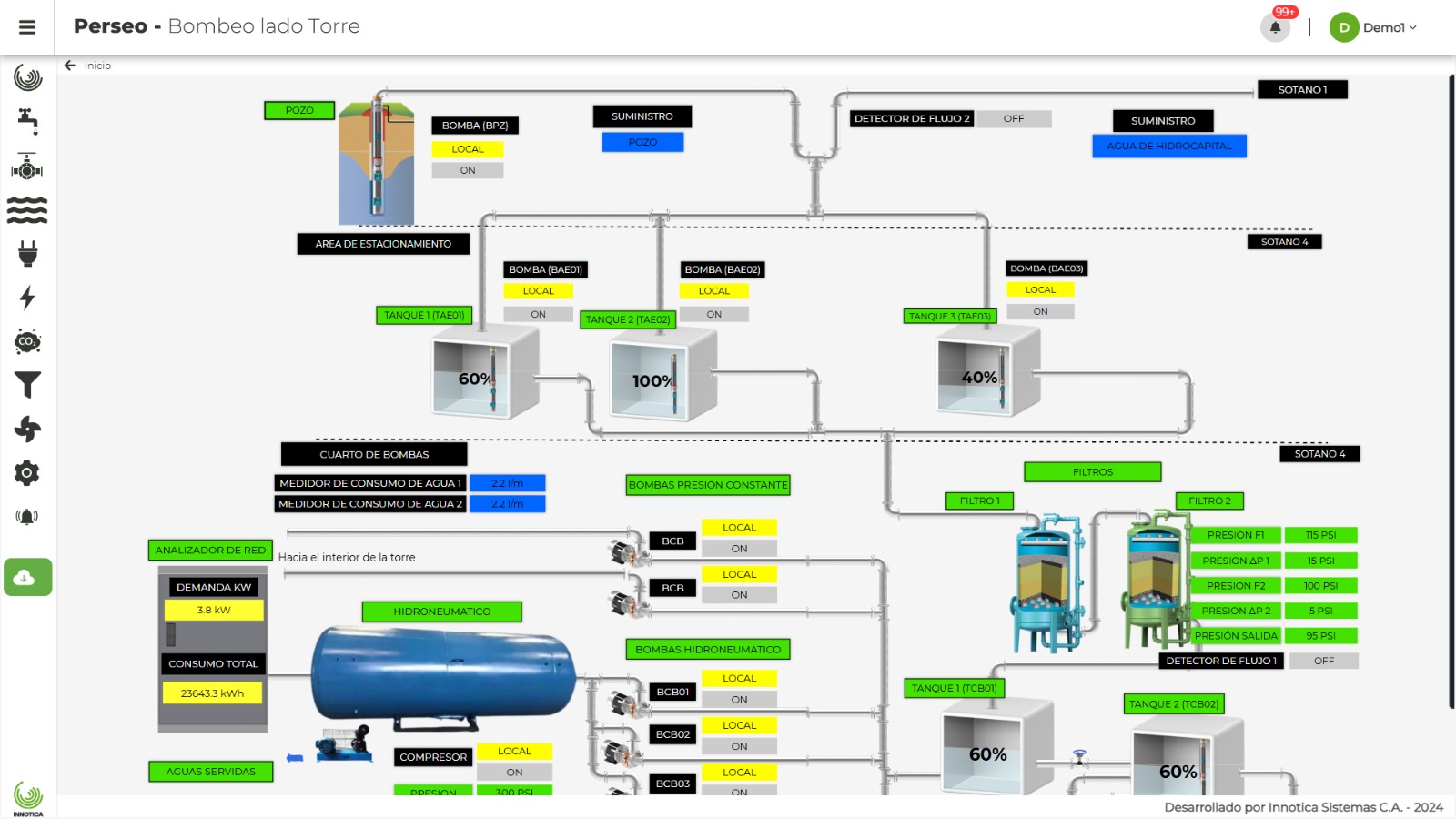Click the LOCAL mode of COMPRESOR
The width and height of the screenshot is (1456, 819).
click(514, 751)
